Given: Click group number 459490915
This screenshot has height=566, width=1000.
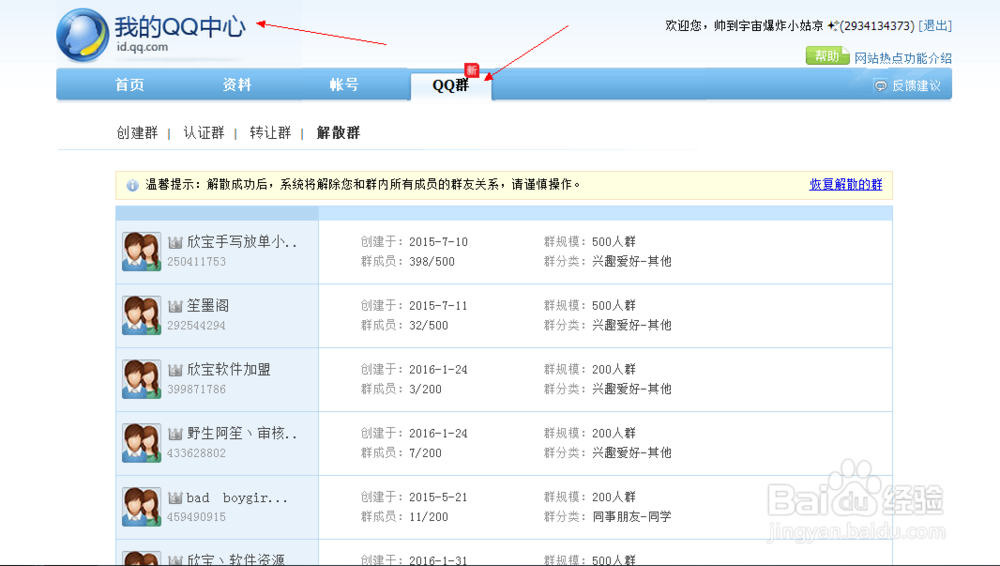Looking at the screenshot, I should (x=196, y=517).
